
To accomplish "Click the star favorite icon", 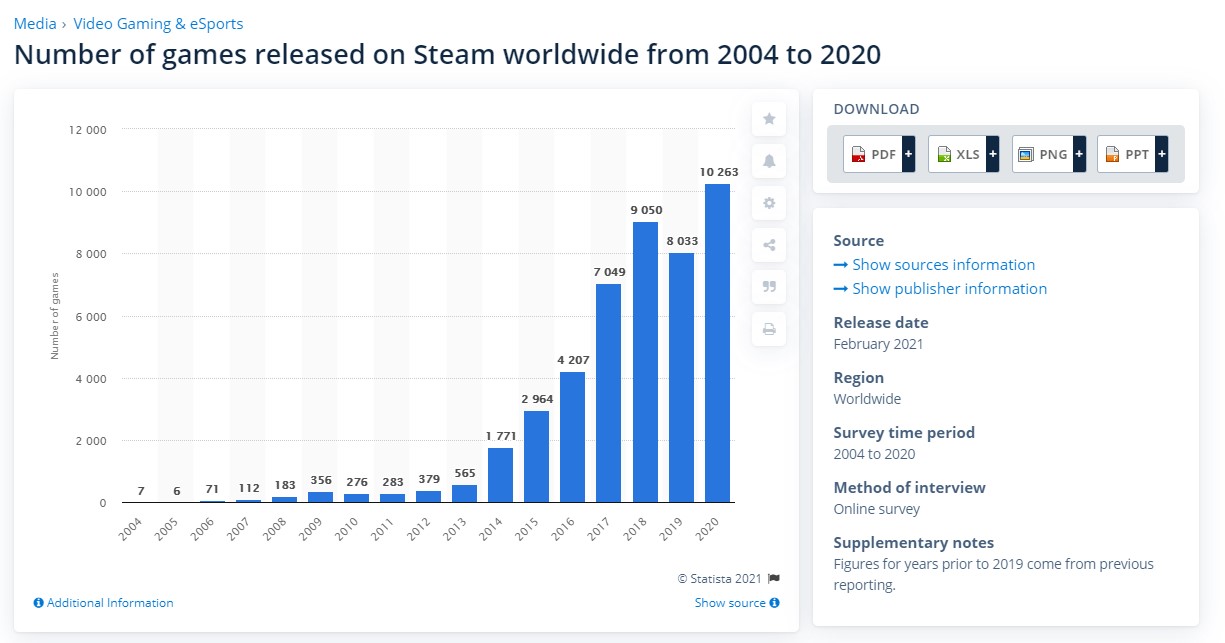I will click(x=769, y=119).
